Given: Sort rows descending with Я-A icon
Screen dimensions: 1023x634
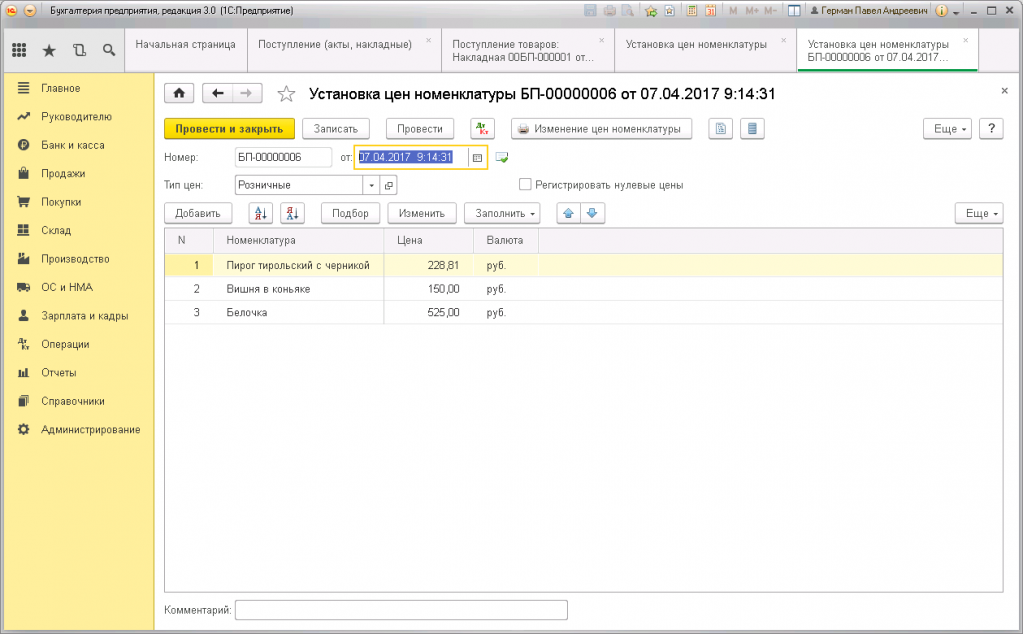Looking at the screenshot, I should click(x=292, y=213).
